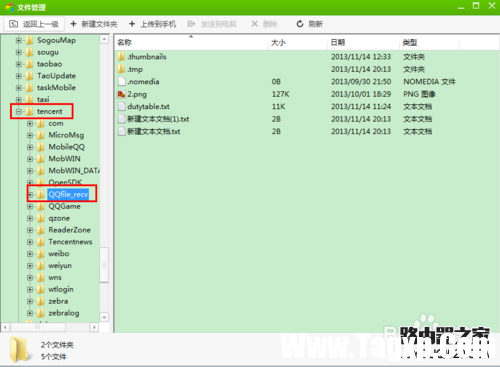Click the weiyun folder icon in tree

click(41, 266)
